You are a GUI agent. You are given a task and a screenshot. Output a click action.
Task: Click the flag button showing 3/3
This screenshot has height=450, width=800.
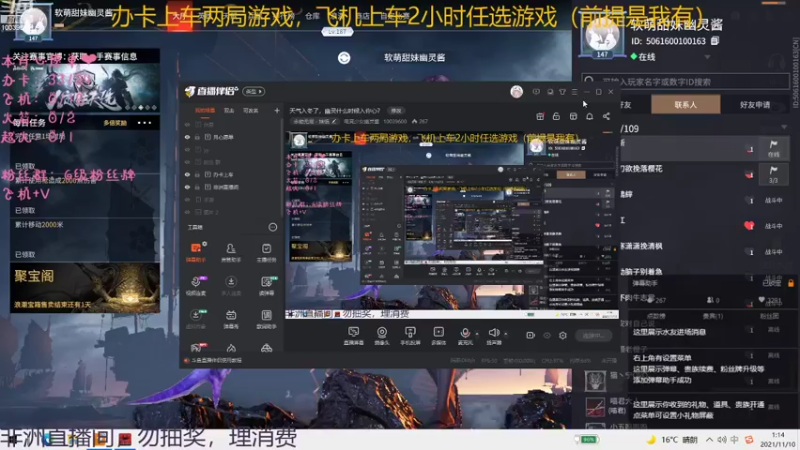773,174
